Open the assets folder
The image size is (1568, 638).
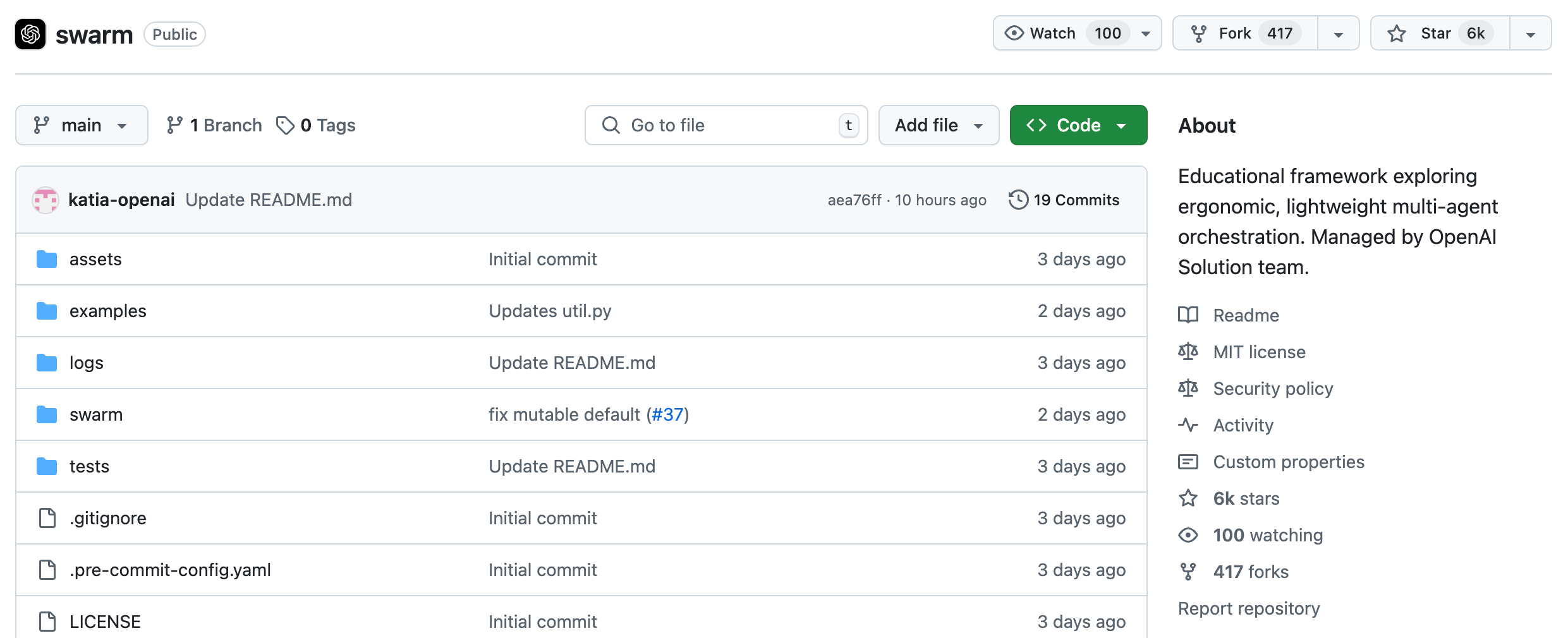pos(95,259)
